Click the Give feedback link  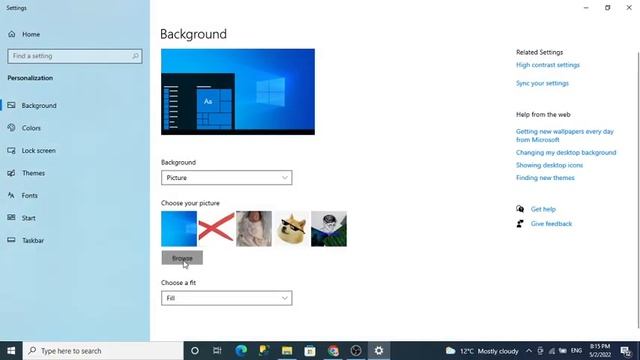coord(551,224)
